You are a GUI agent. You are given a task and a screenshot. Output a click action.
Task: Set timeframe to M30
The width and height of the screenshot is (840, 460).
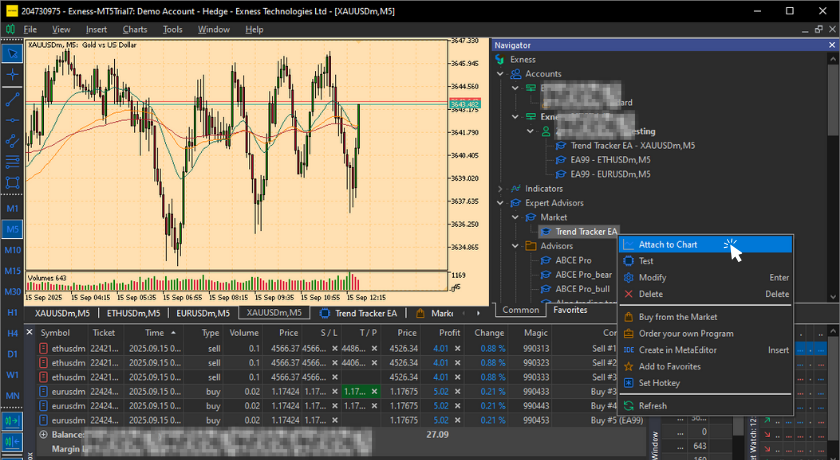coord(12,292)
